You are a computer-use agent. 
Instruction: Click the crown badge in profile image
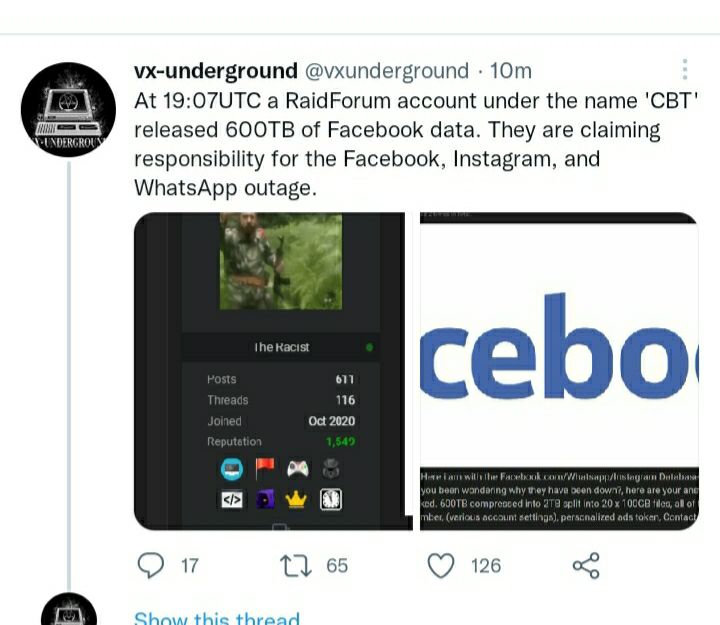[x=296, y=499]
